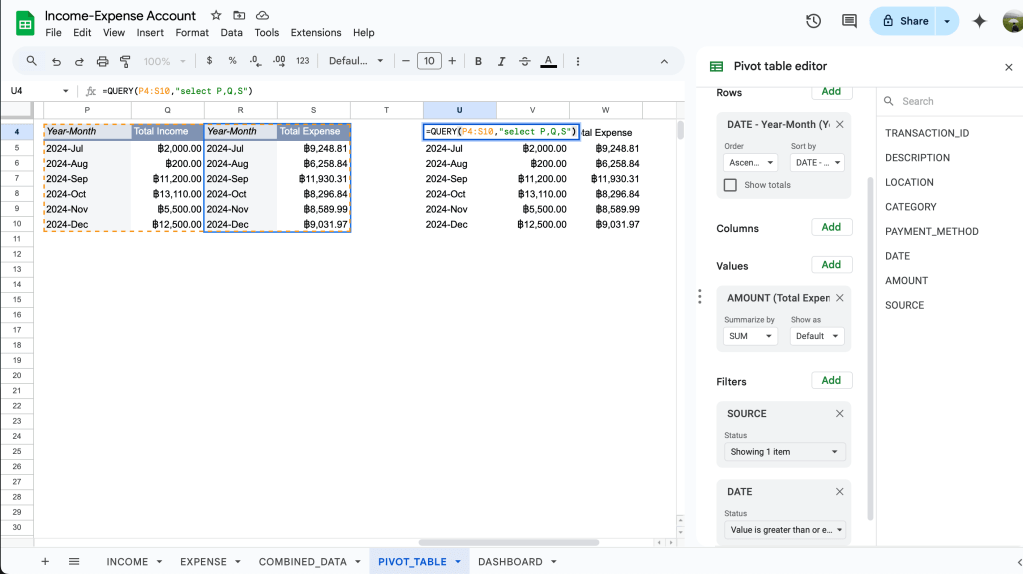Open the font family dropdown

[x=356, y=61]
